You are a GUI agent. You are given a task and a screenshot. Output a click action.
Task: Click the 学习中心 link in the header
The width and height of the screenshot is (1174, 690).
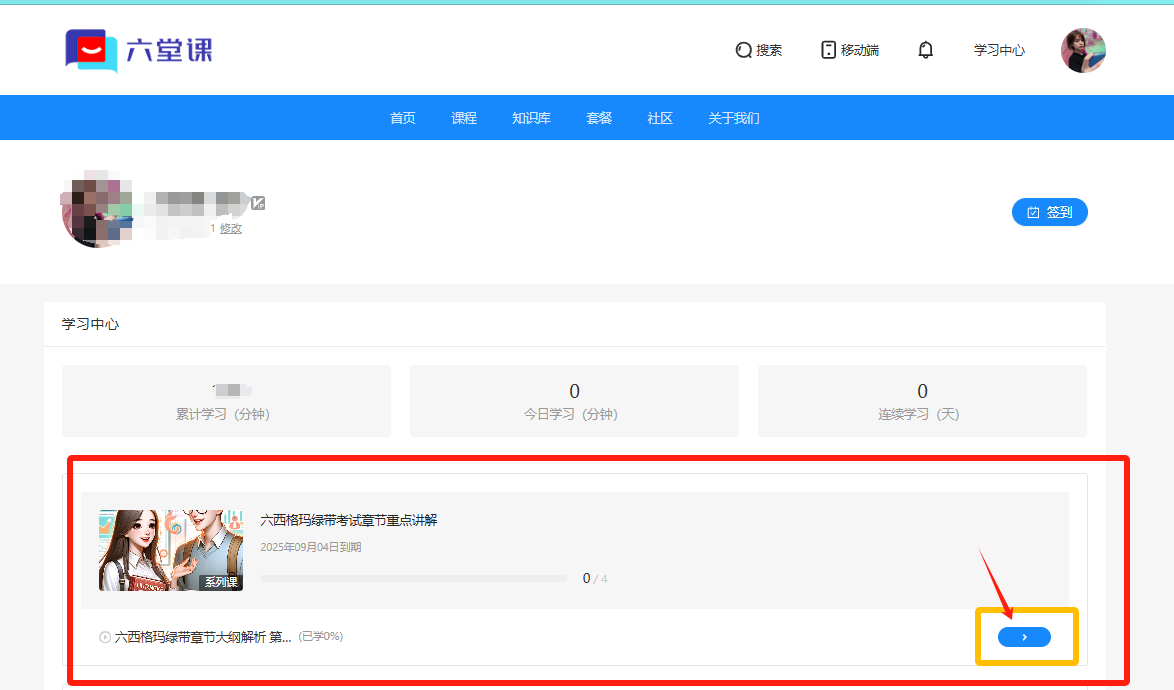click(x=999, y=50)
